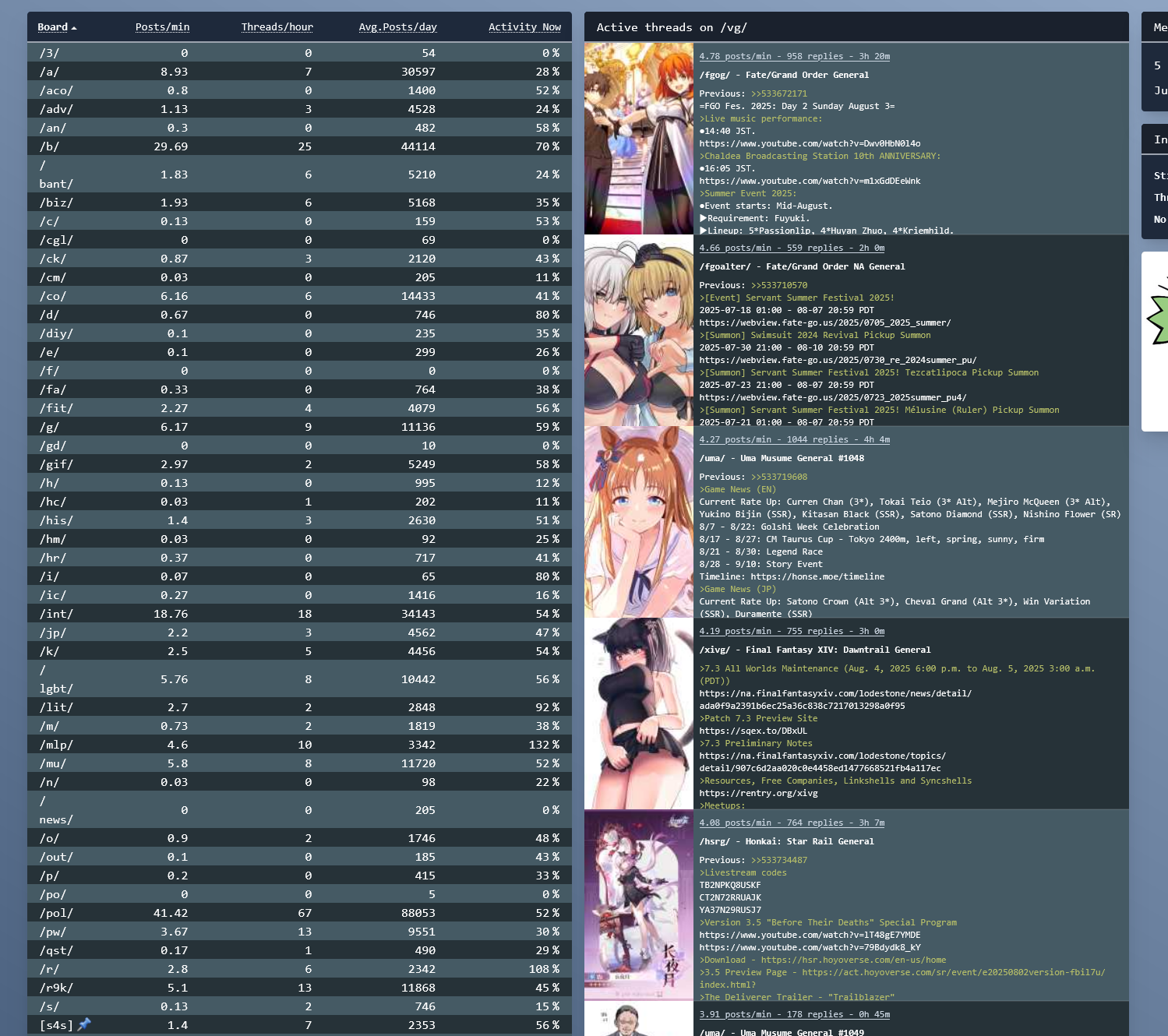The width and height of the screenshot is (1168, 1036).
Task: Select the /fit/ board row
Action: 299,408
